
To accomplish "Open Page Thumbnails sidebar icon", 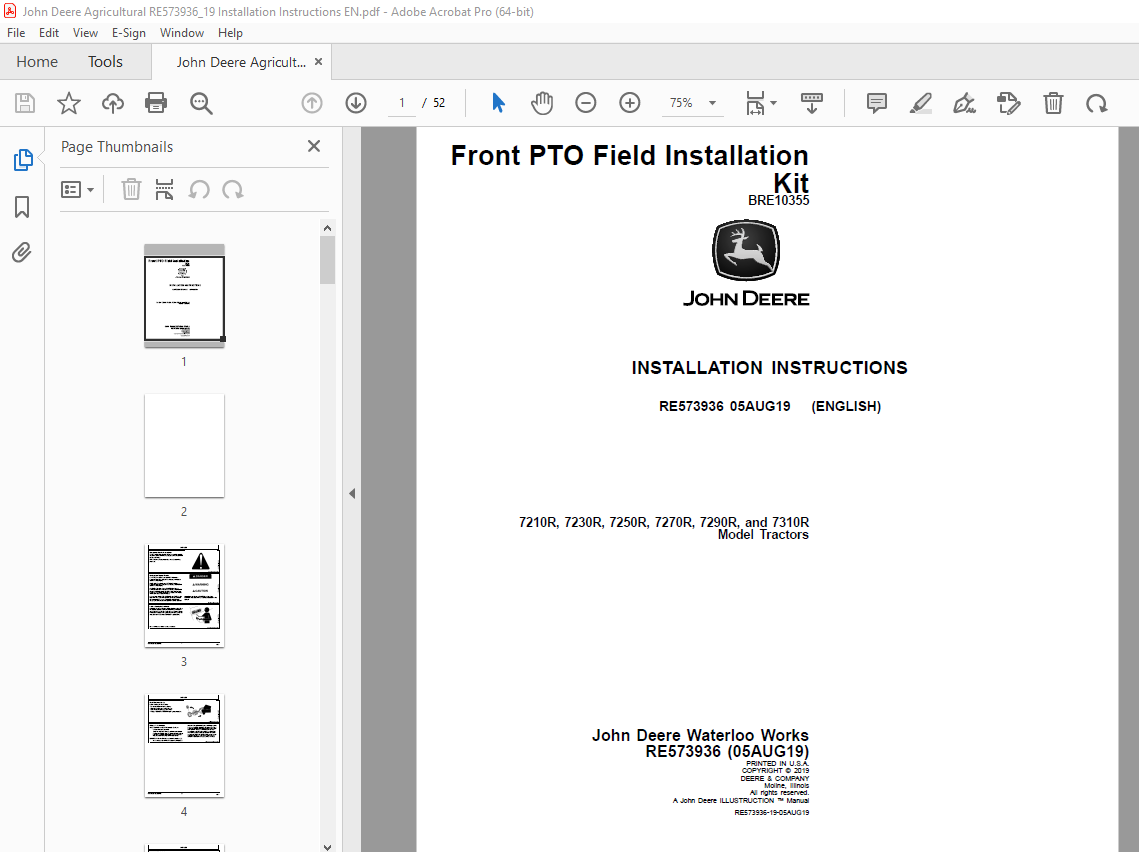I will point(23,161).
